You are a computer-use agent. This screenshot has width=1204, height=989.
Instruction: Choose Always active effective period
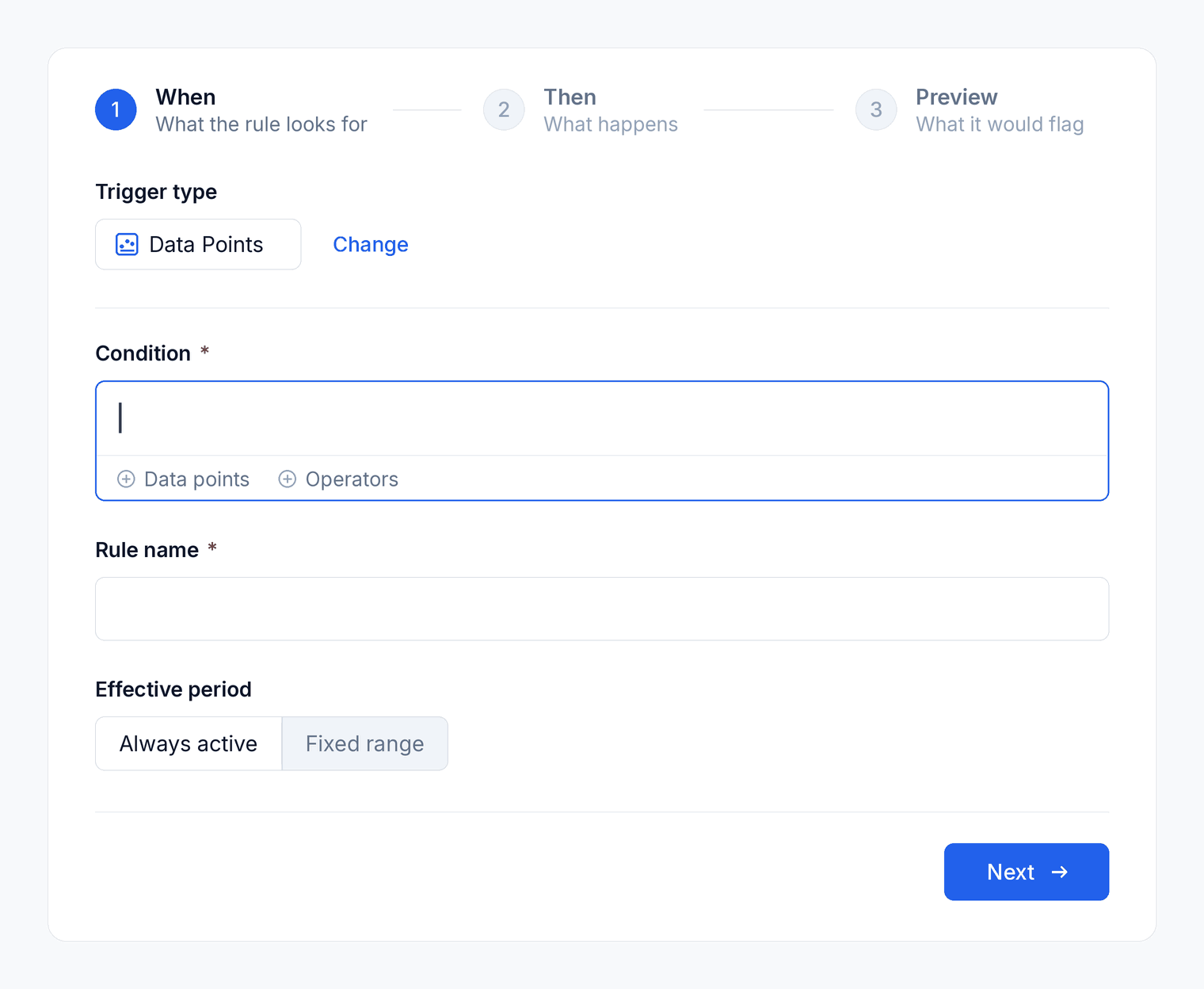[x=189, y=743]
